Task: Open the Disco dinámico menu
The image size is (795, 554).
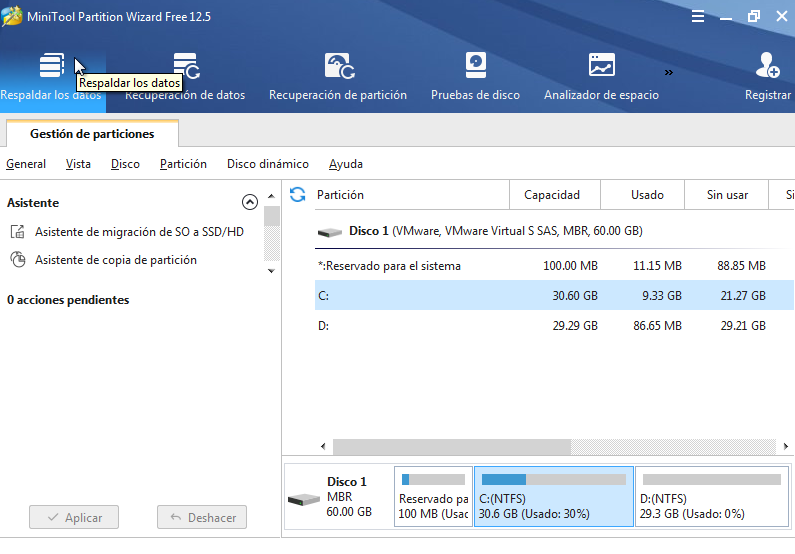Action: tap(267, 164)
